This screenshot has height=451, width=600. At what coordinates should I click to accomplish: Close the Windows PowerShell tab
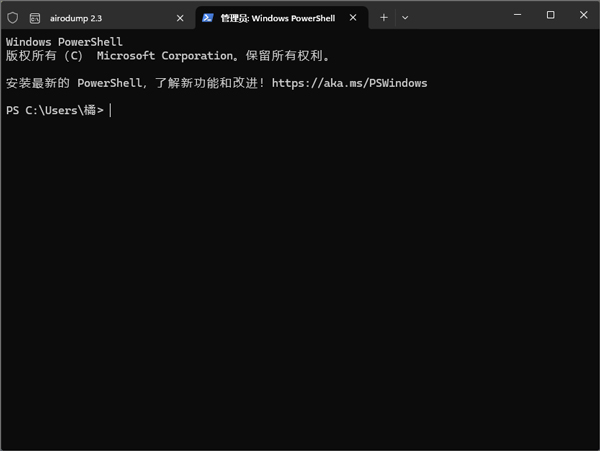[353, 18]
